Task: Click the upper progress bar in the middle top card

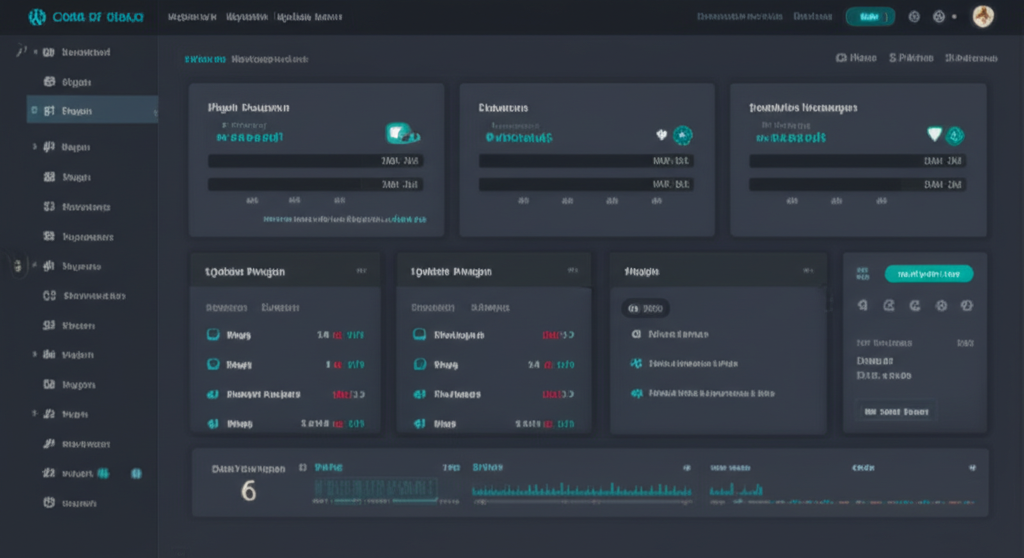Action: tap(586, 161)
